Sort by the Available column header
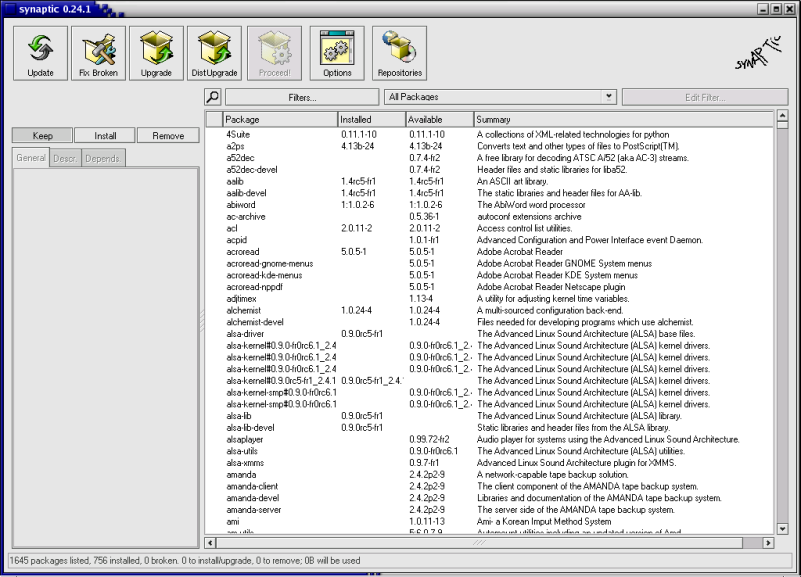This screenshot has width=801, height=577. [439, 119]
